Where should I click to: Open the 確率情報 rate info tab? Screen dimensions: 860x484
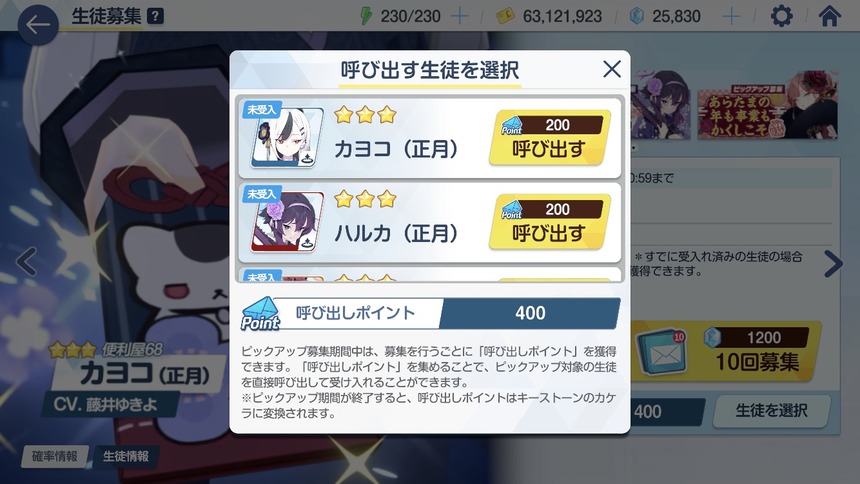click(54, 456)
